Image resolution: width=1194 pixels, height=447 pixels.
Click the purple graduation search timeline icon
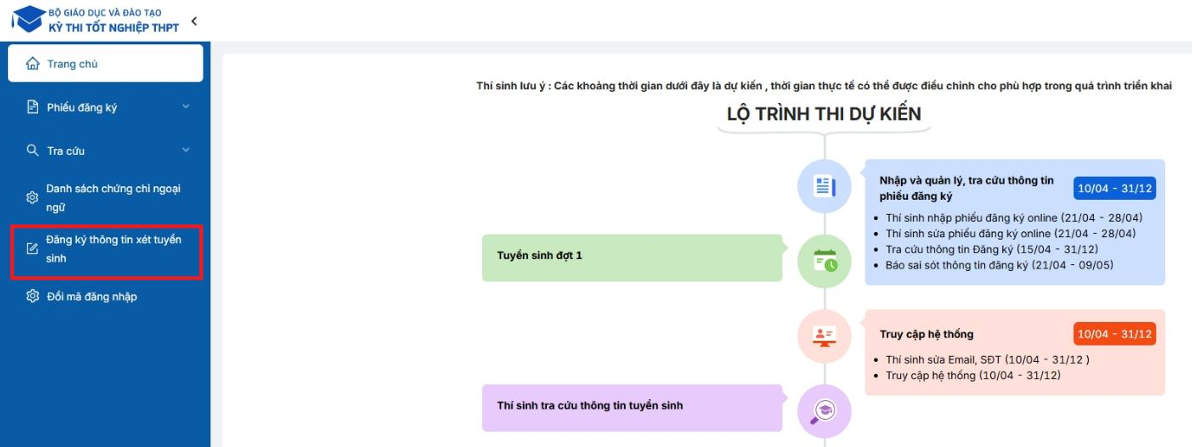[x=824, y=411]
